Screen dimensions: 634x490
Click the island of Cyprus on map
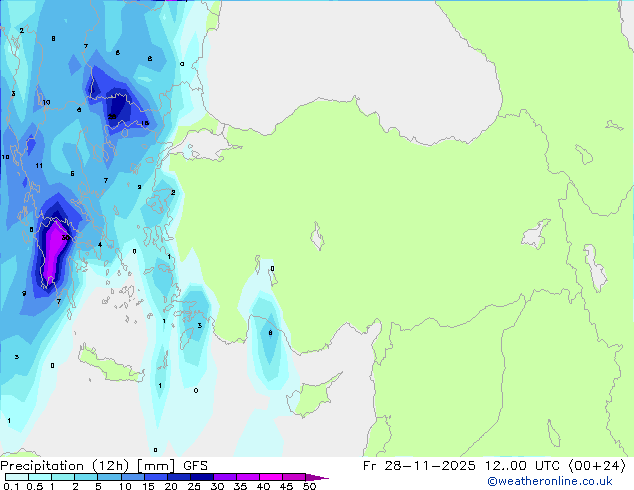313,398
